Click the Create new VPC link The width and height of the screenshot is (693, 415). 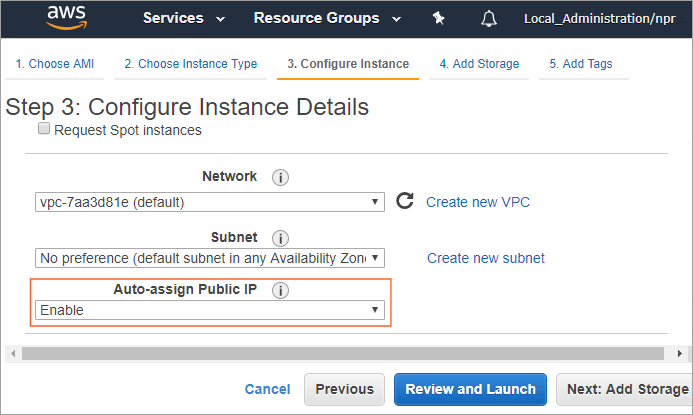(478, 202)
